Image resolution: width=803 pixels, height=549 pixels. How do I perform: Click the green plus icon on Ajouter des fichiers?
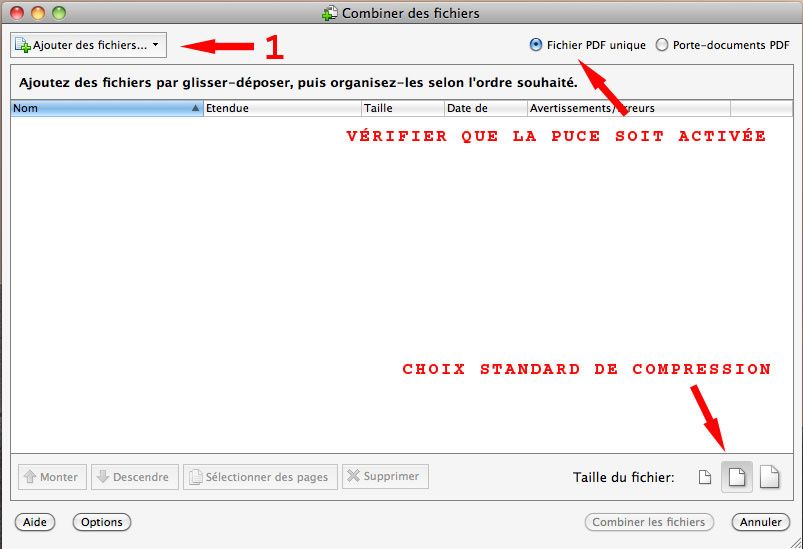click(x=23, y=45)
